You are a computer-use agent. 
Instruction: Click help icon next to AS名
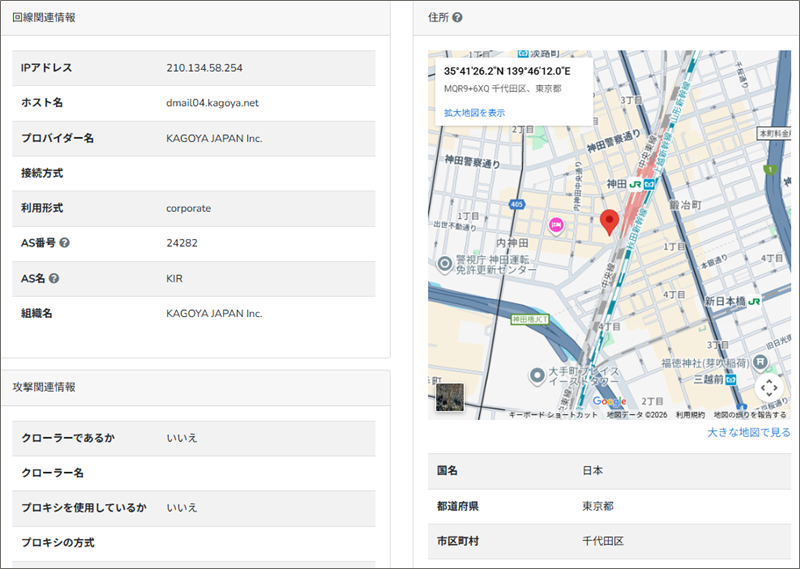pos(54,278)
